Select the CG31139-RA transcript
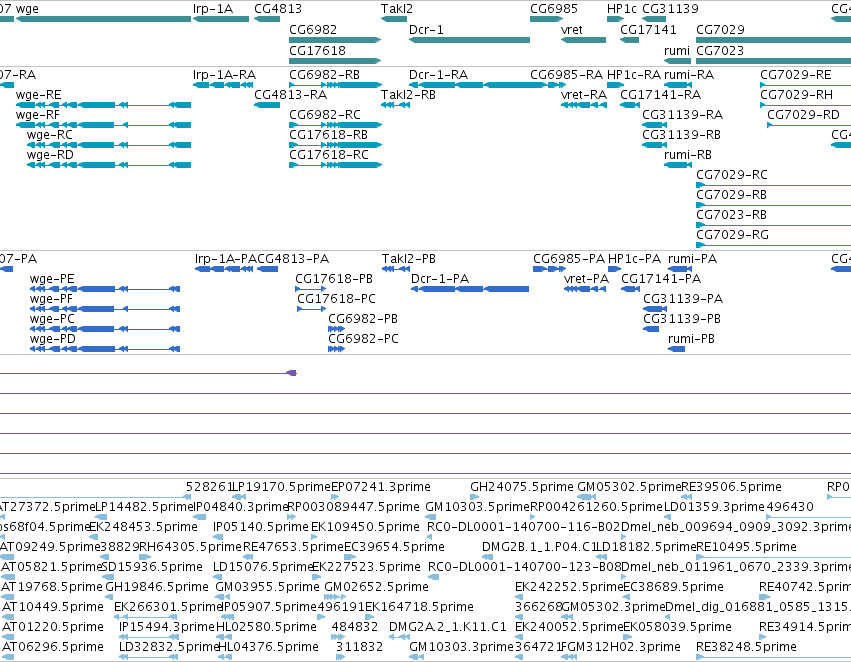This screenshot has width=851, height=662. click(x=655, y=125)
